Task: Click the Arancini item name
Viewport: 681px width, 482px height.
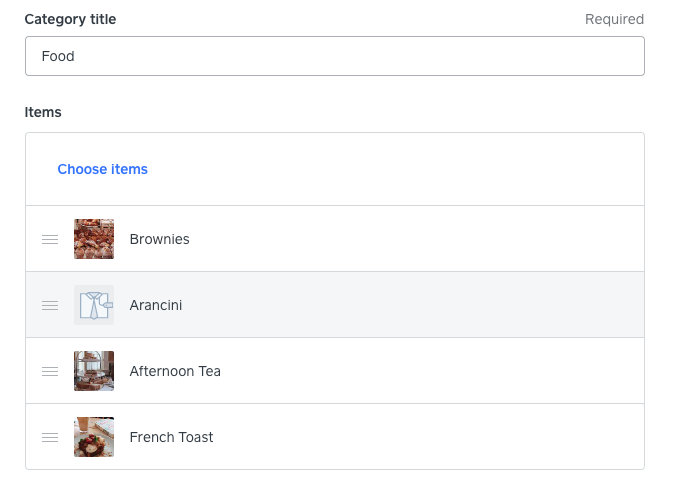Action: (x=155, y=305)
